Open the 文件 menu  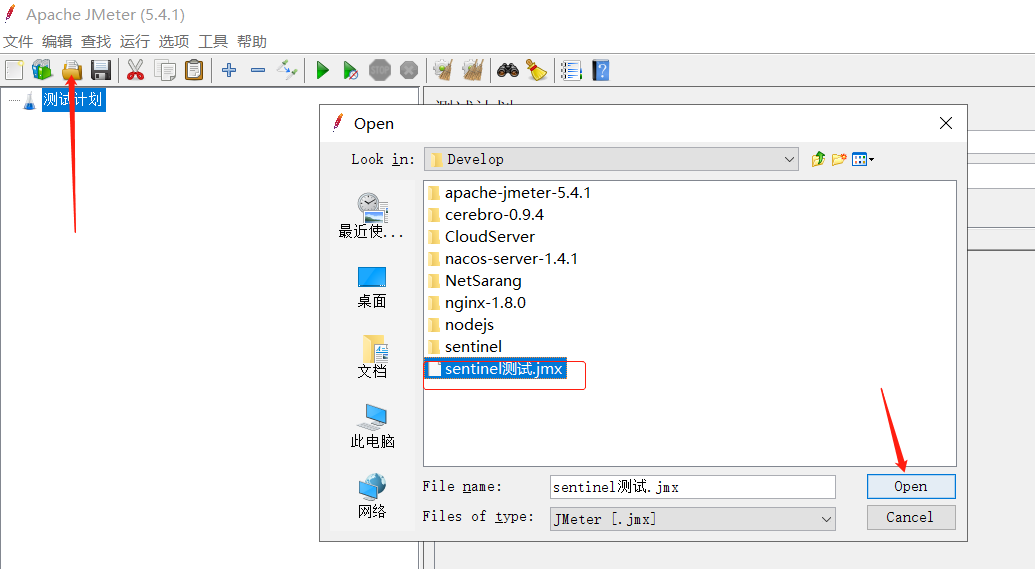(x=18, y=42)
